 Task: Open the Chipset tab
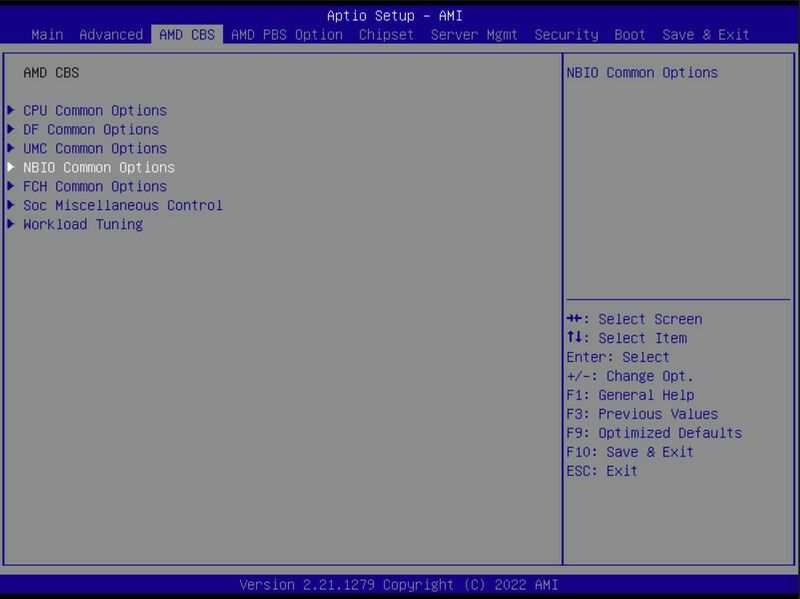click(386, 35)
